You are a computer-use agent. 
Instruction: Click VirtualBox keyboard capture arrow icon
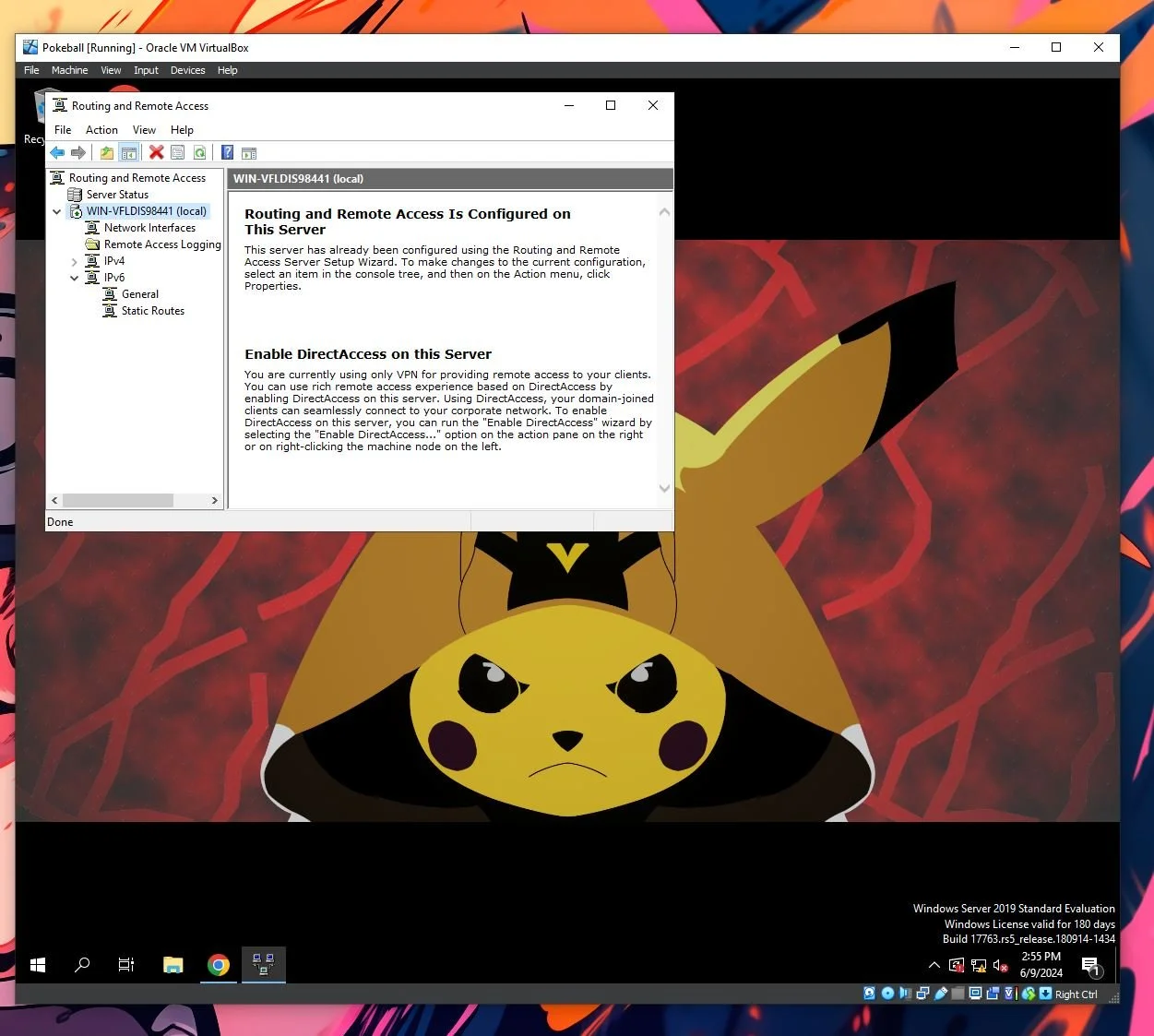(1046, 994)
